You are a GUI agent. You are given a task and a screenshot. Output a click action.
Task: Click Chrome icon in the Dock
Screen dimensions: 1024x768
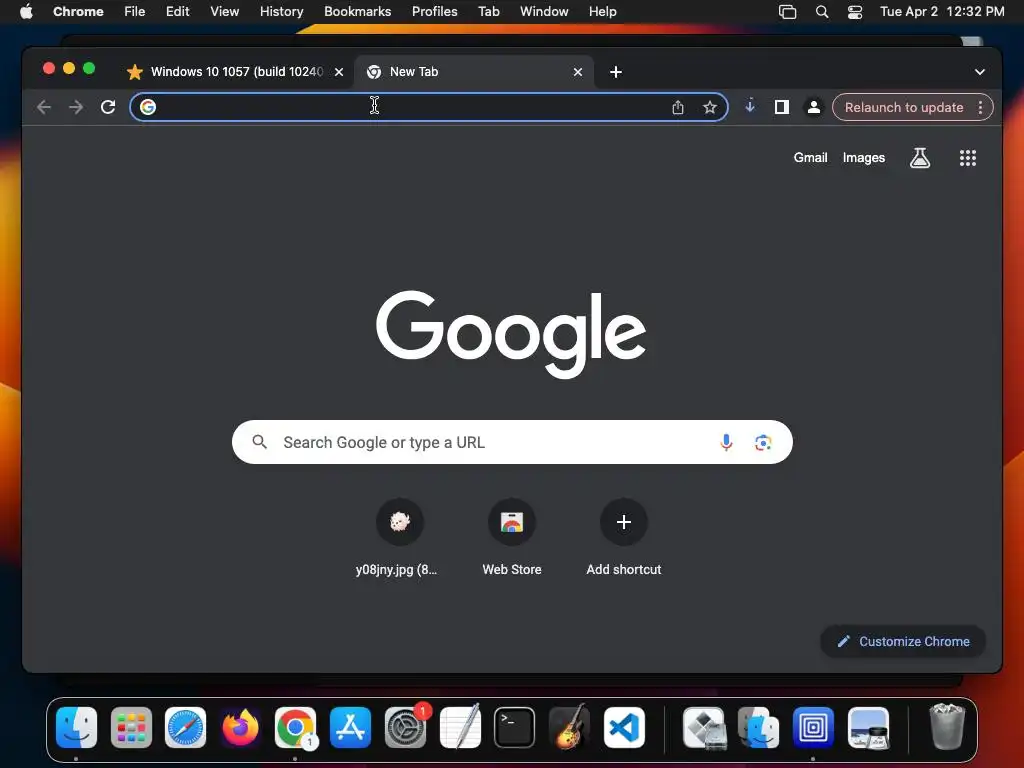(295, 728)
